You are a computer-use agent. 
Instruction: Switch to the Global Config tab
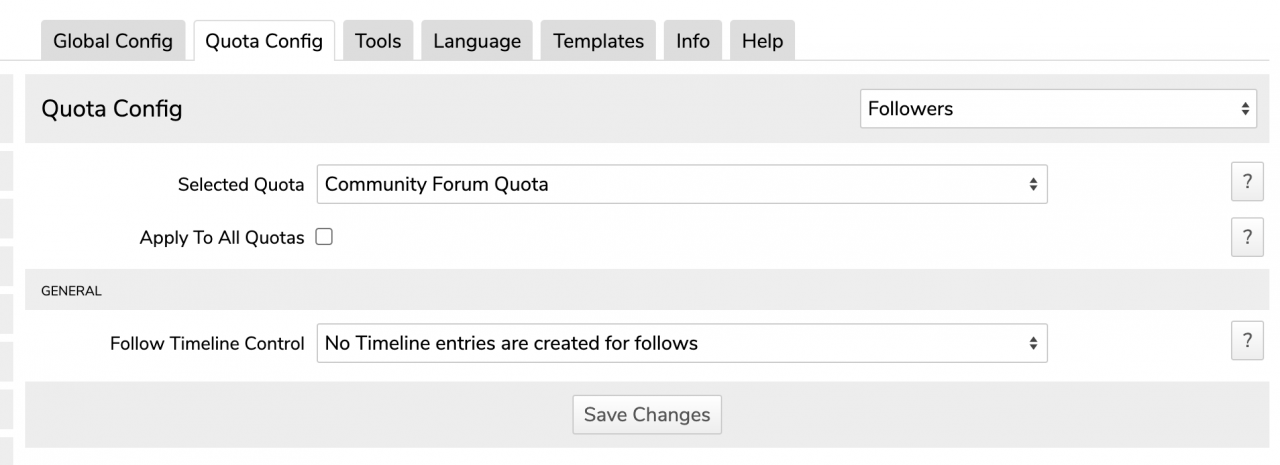113,41
